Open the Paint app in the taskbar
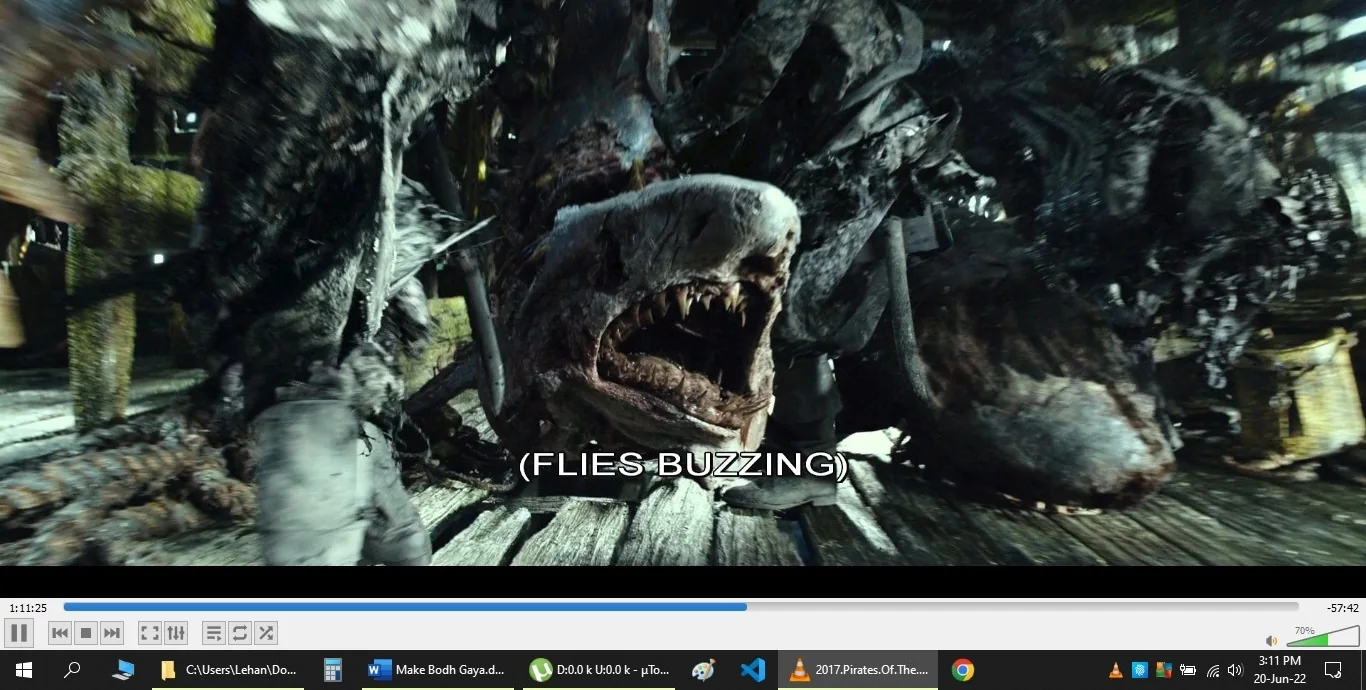 (x=703, y=670)
